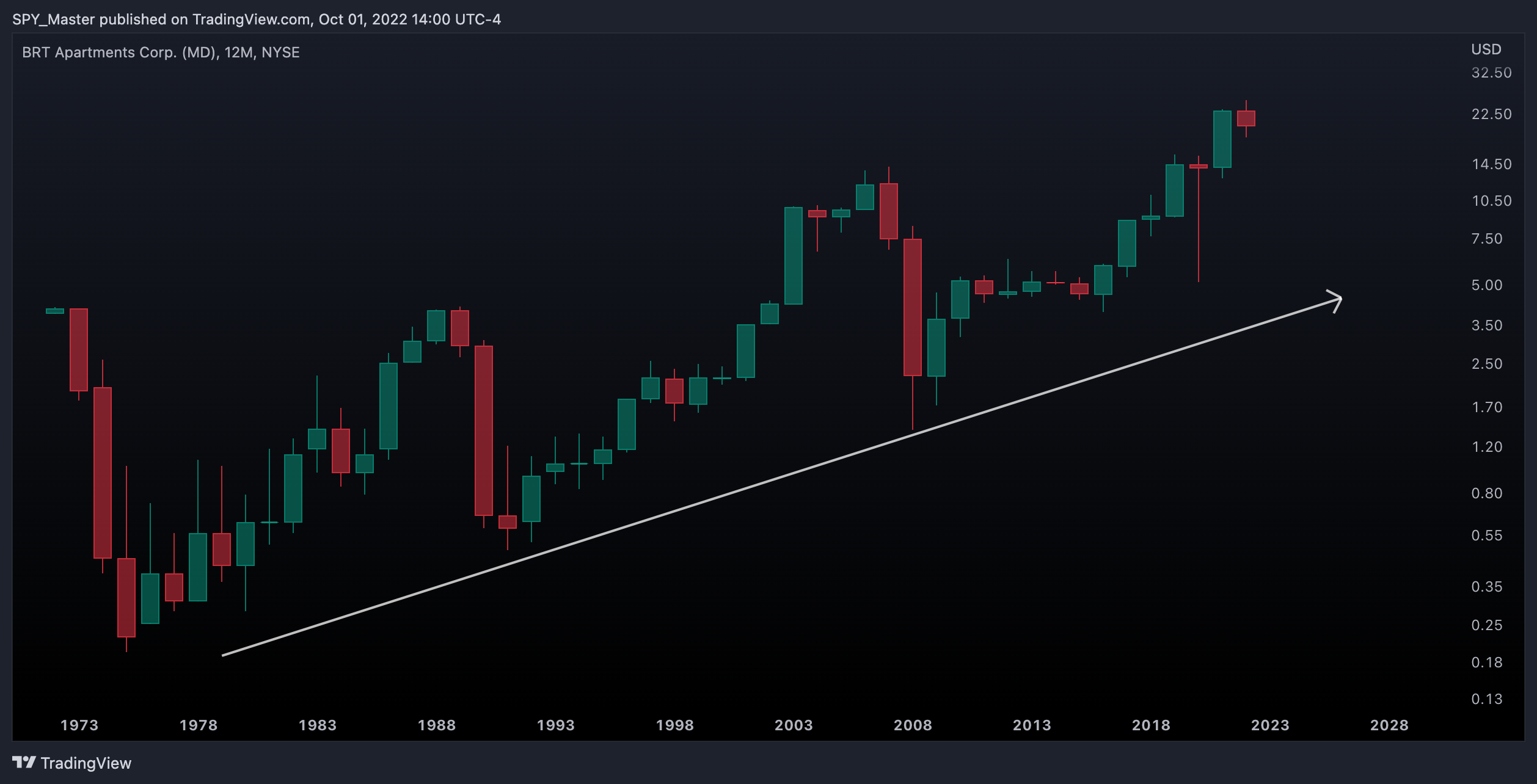
Task: Click the 22.50 price axis label
Action: coord(1492,114)
